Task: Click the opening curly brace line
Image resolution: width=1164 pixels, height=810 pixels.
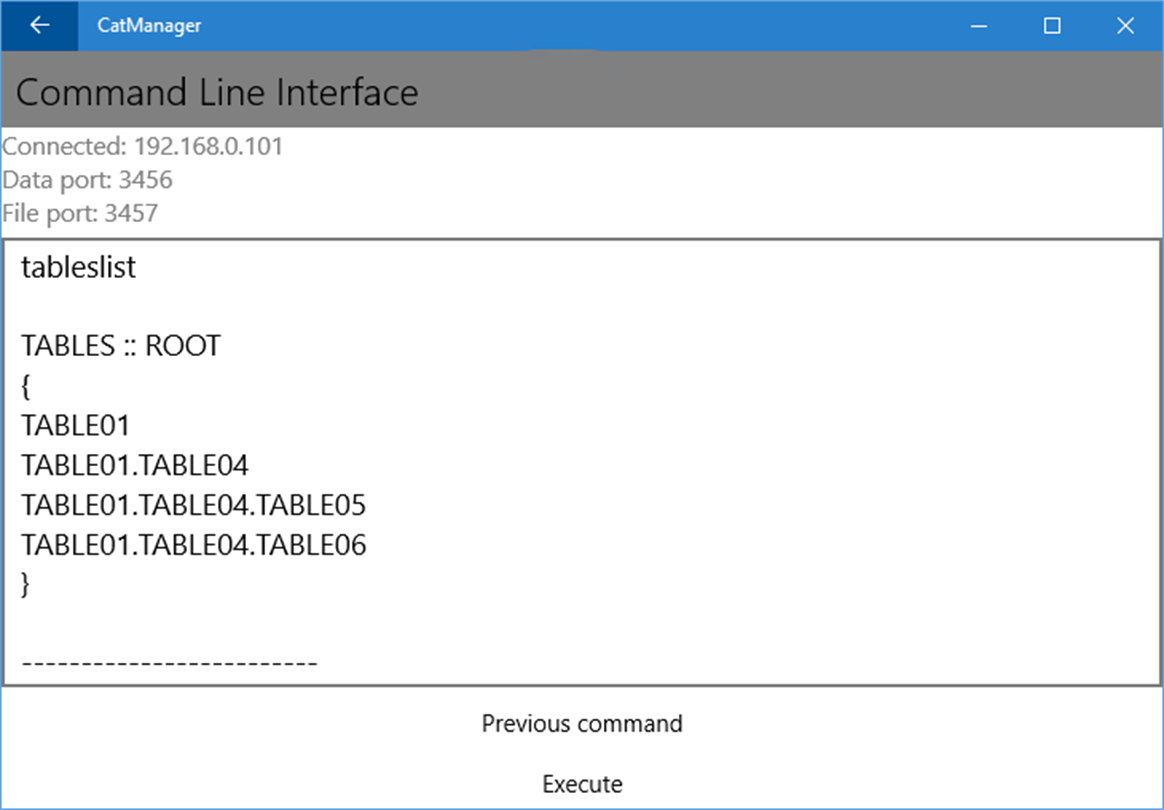Action: pos(26,386)
